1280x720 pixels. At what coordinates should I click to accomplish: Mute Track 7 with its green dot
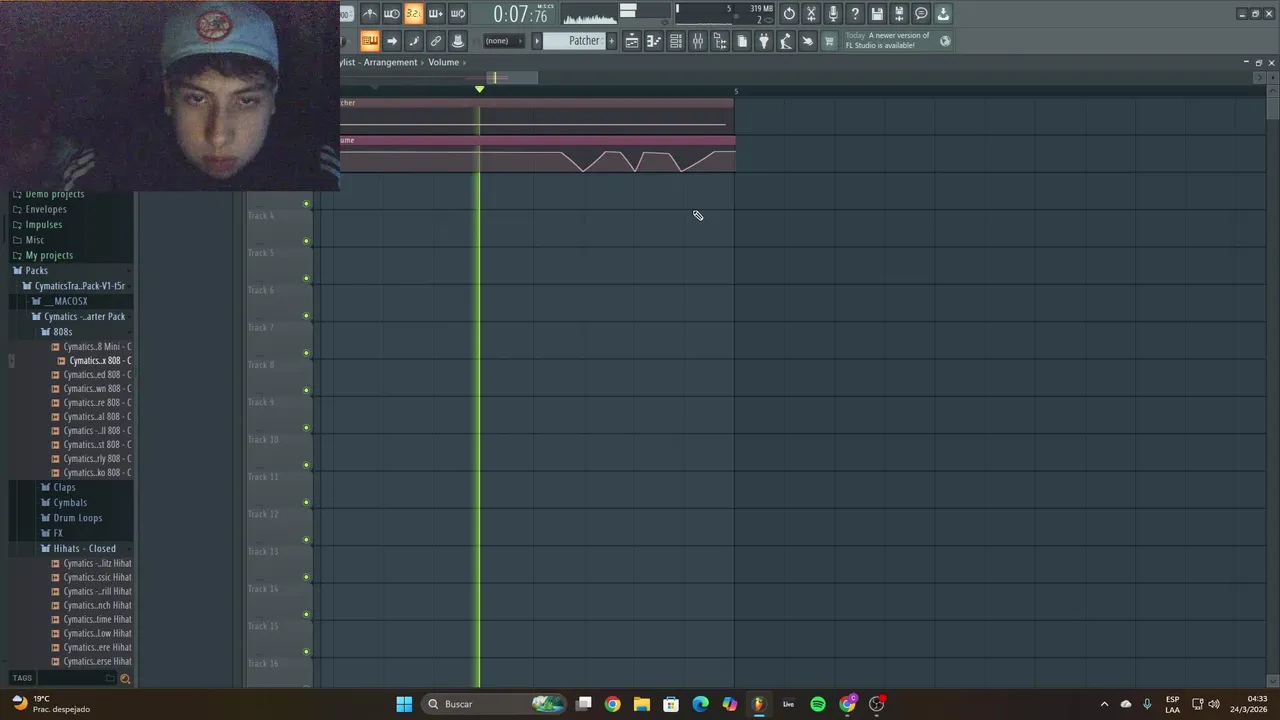pos(307,316)
